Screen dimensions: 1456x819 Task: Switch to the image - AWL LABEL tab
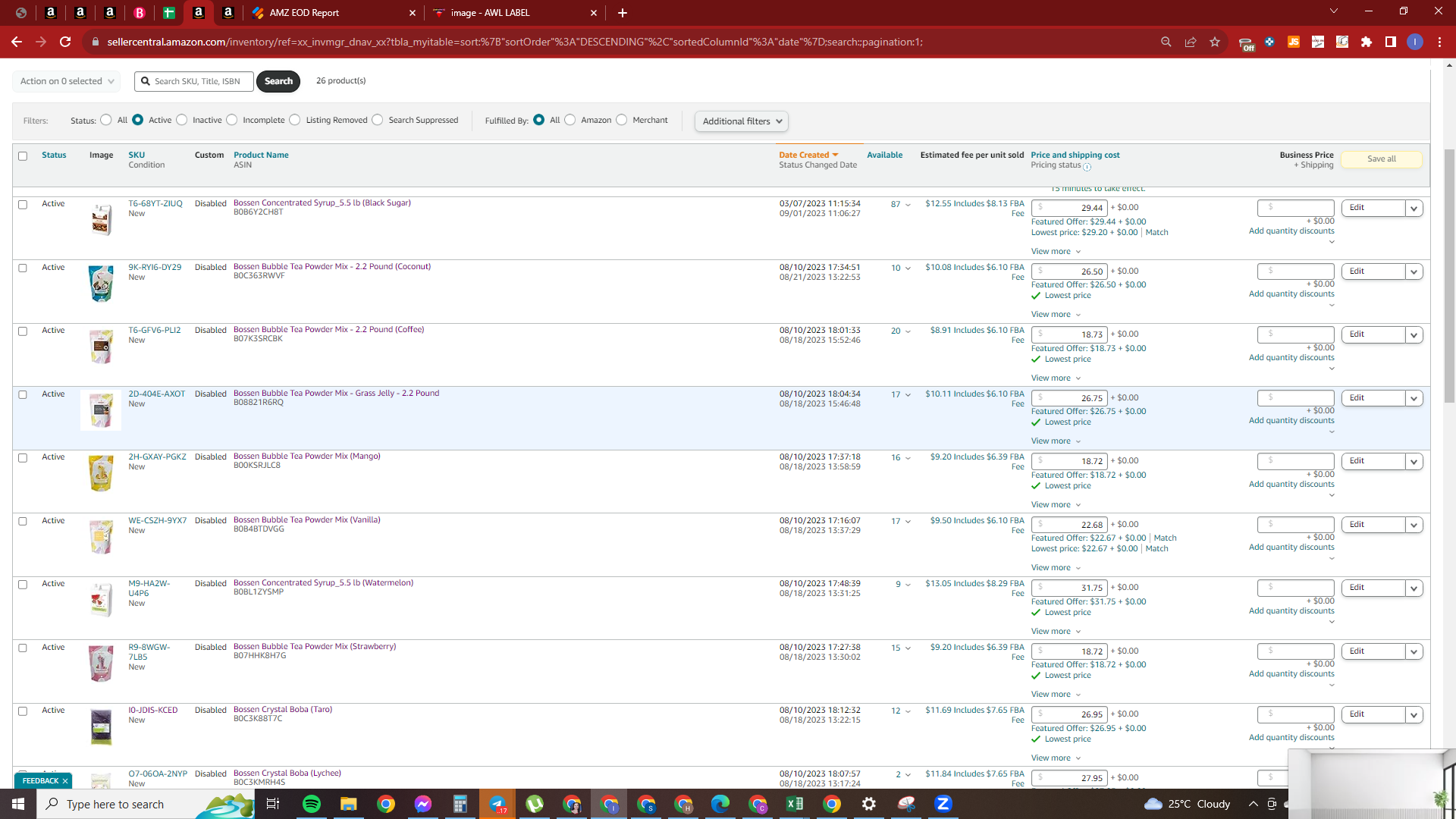pos(515,13)
